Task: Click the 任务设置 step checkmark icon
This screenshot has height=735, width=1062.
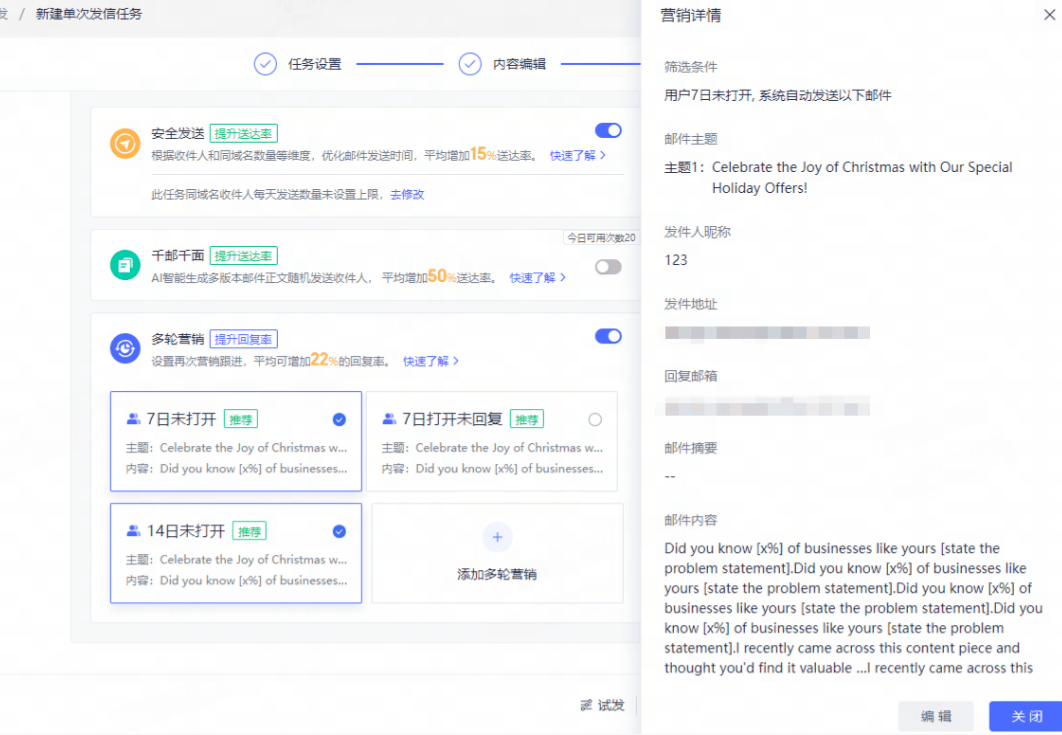Action: click(265, 64)
